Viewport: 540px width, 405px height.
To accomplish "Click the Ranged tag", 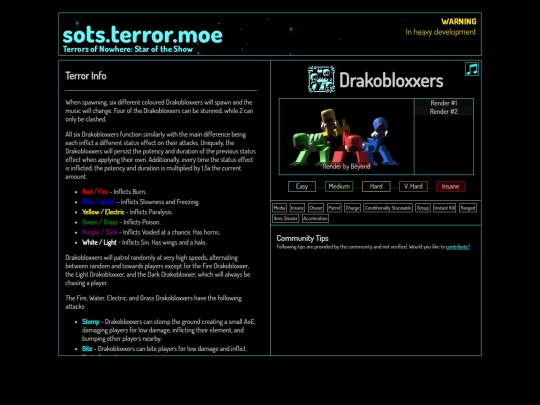I will (468, 208).
